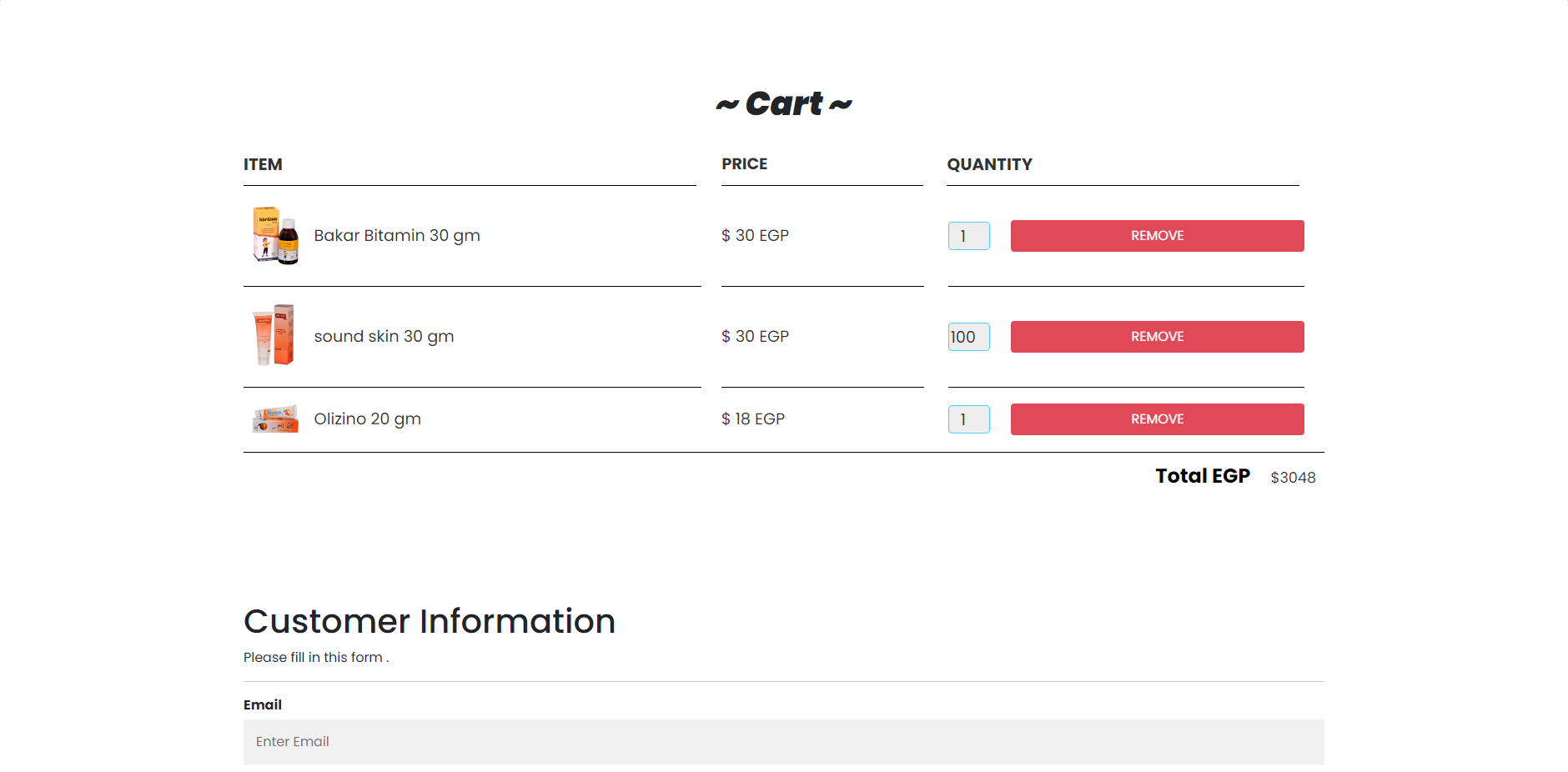Click the Olizino product thumbnail

pyautogui.click(x=275, y=419)
